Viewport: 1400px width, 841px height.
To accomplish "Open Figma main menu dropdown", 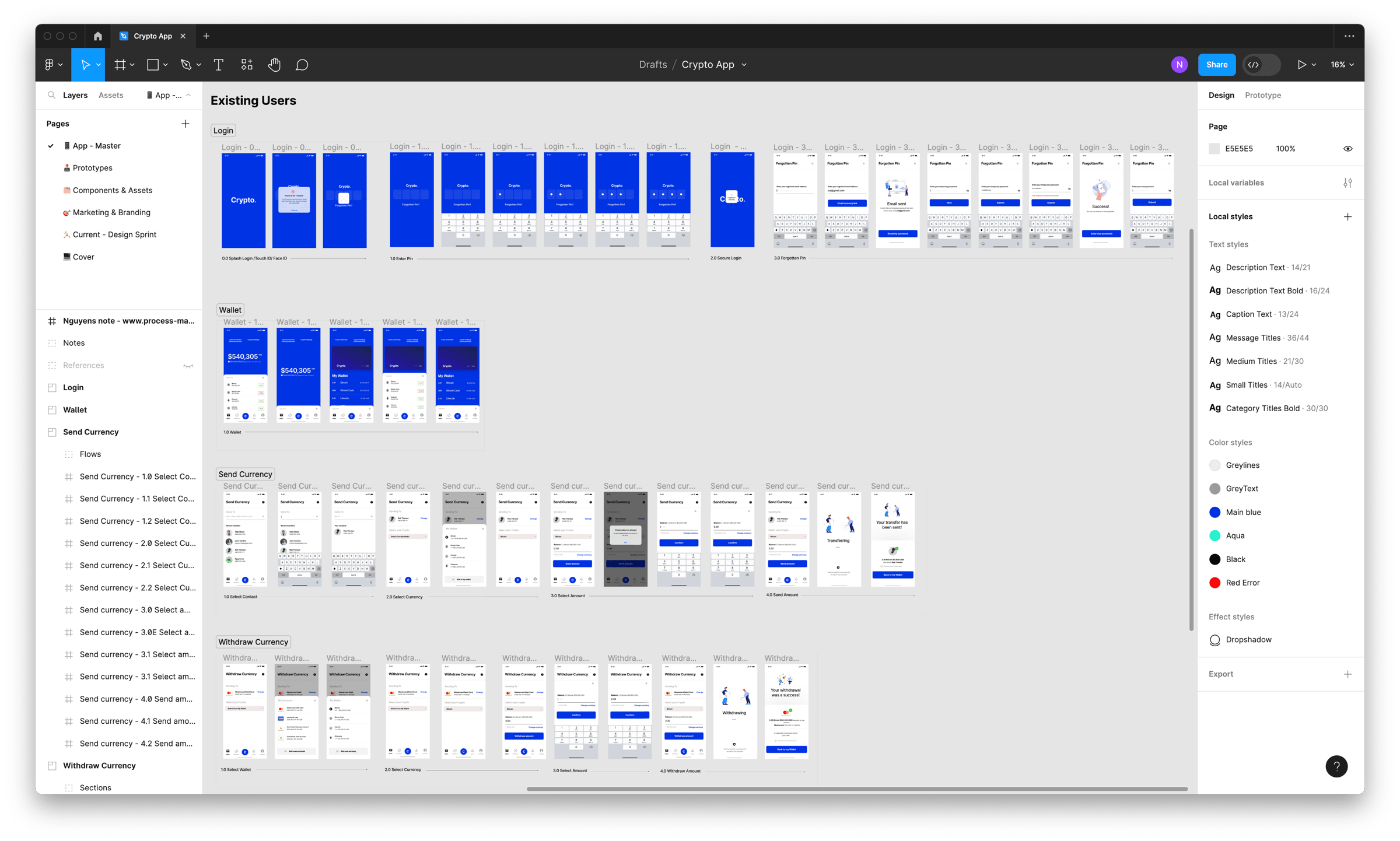I will [53, 65].
